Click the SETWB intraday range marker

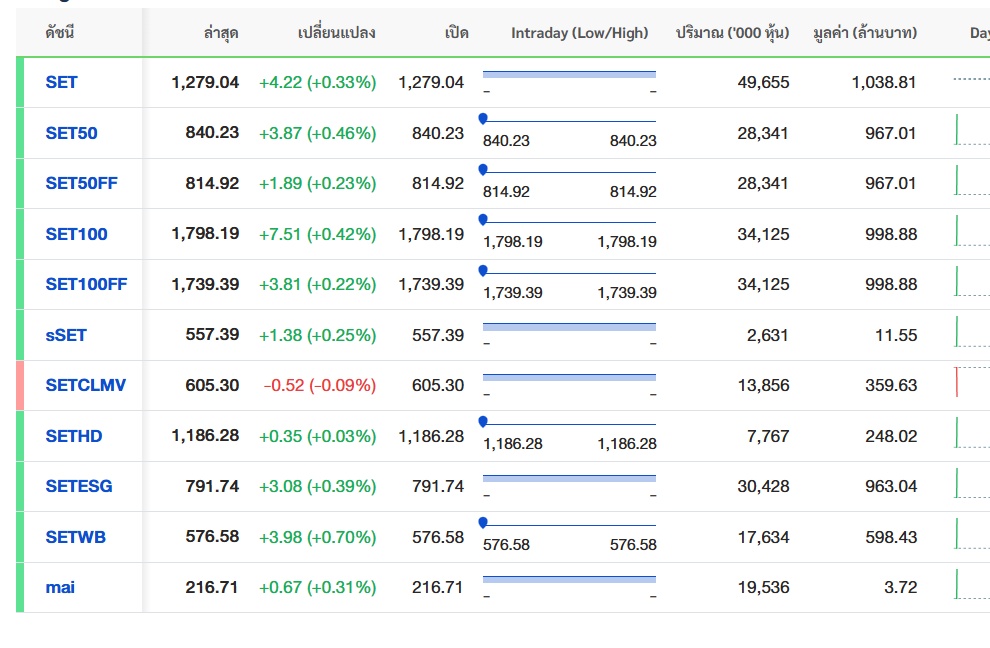(x=484, y=523)
